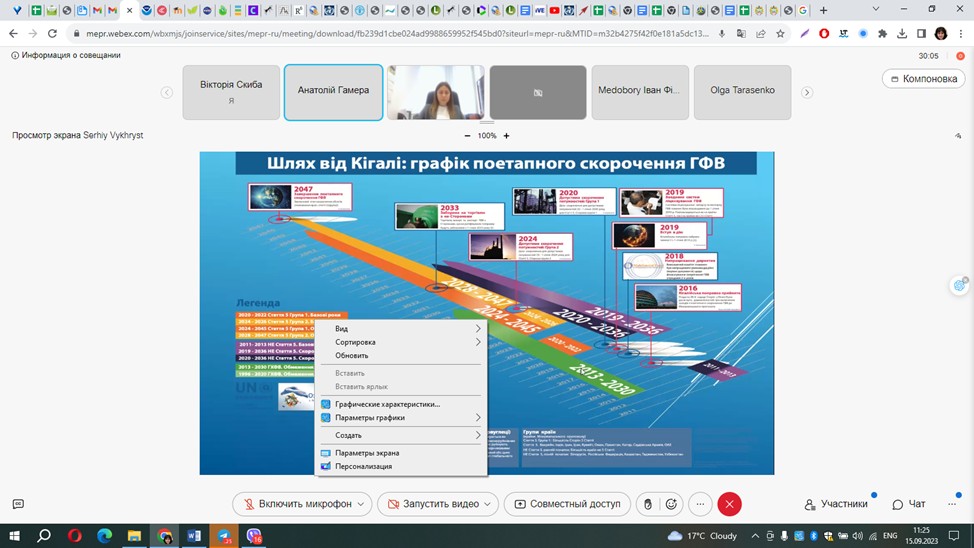Open the Компоновка layout button
Image resolution: width=974 pixels, height=548 pixels.
tap(924, 79)
